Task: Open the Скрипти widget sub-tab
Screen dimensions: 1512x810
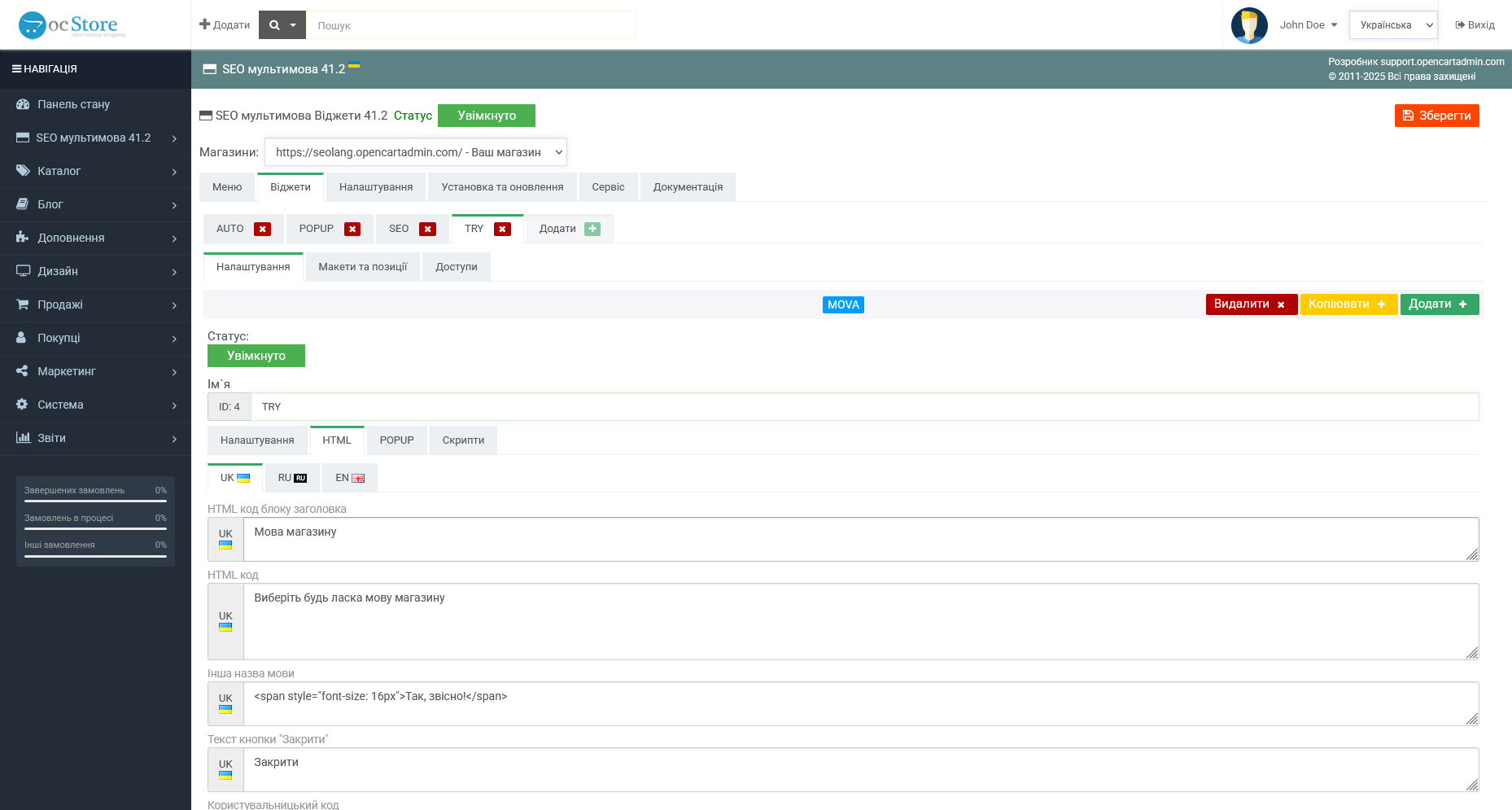Action: 463,440
